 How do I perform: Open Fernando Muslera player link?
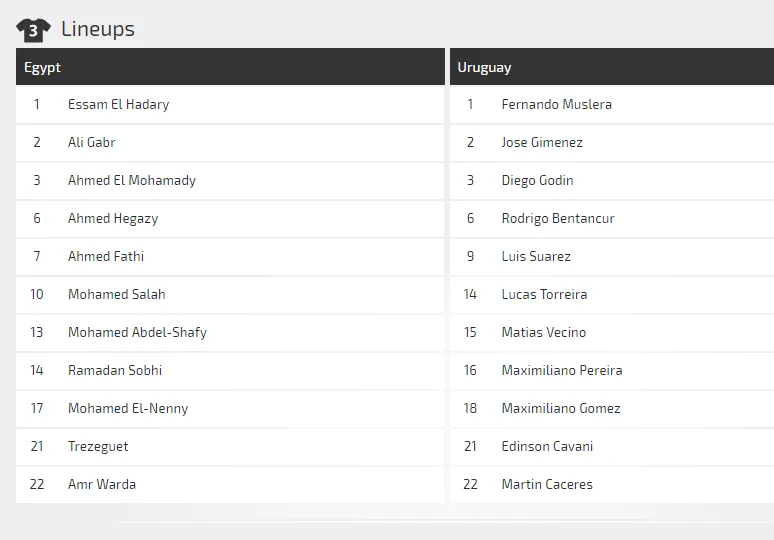pos(556,105)
